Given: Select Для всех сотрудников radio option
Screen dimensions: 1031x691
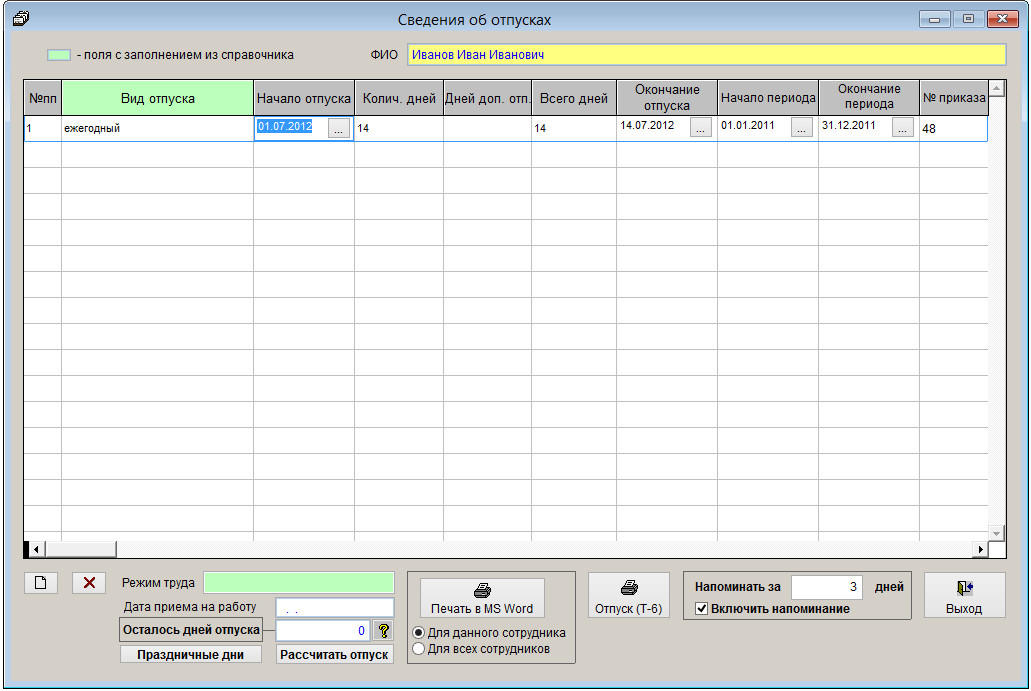Looking at the screenshot, I should click(418, 649).
